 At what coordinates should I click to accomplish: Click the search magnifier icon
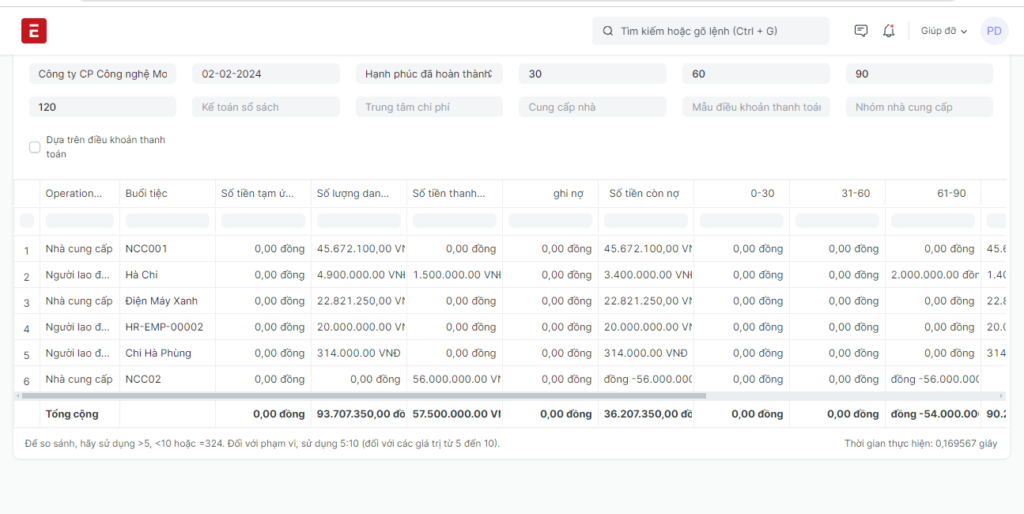[608, 31]
